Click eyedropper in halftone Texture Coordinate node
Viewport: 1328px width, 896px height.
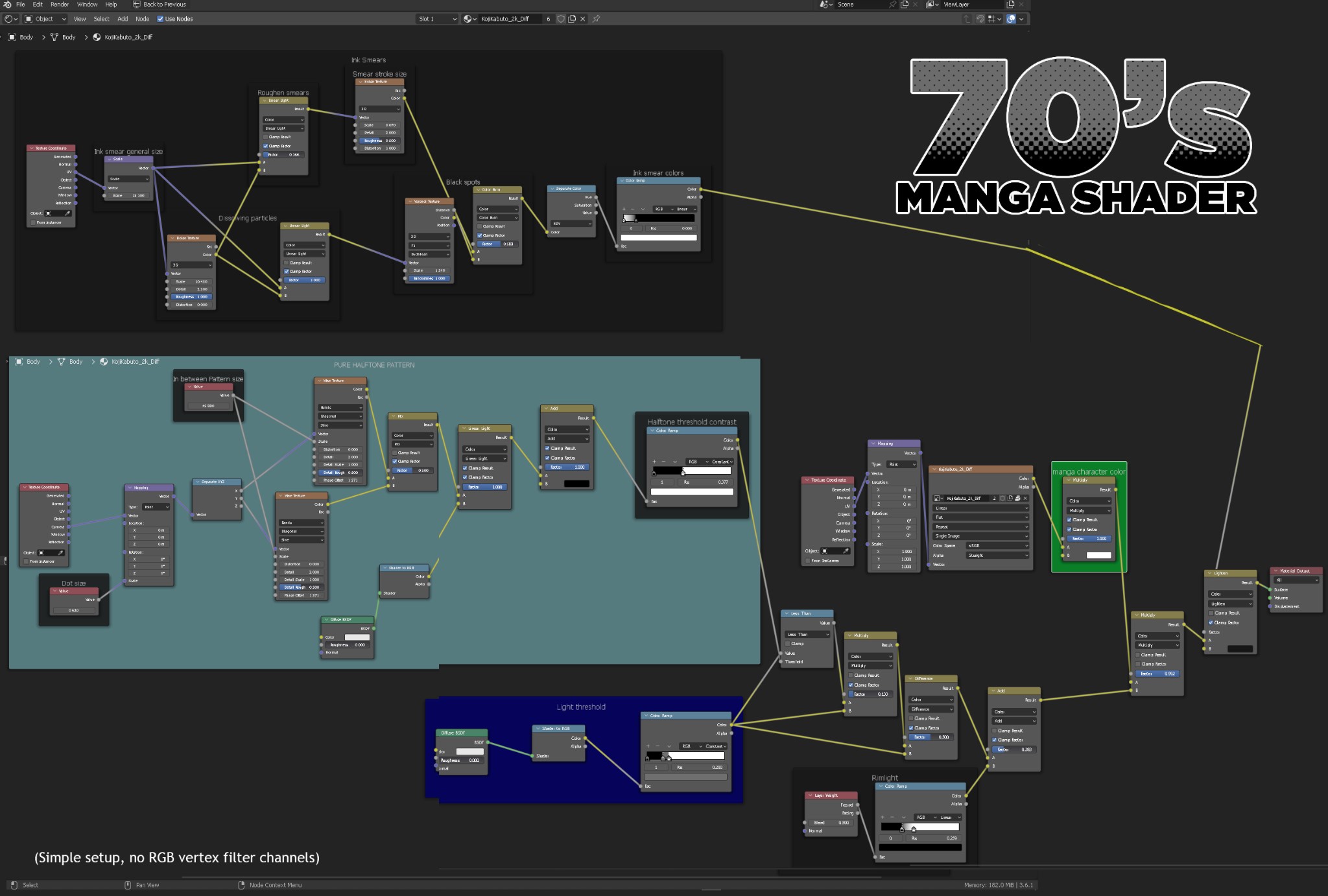coord(61,553)
